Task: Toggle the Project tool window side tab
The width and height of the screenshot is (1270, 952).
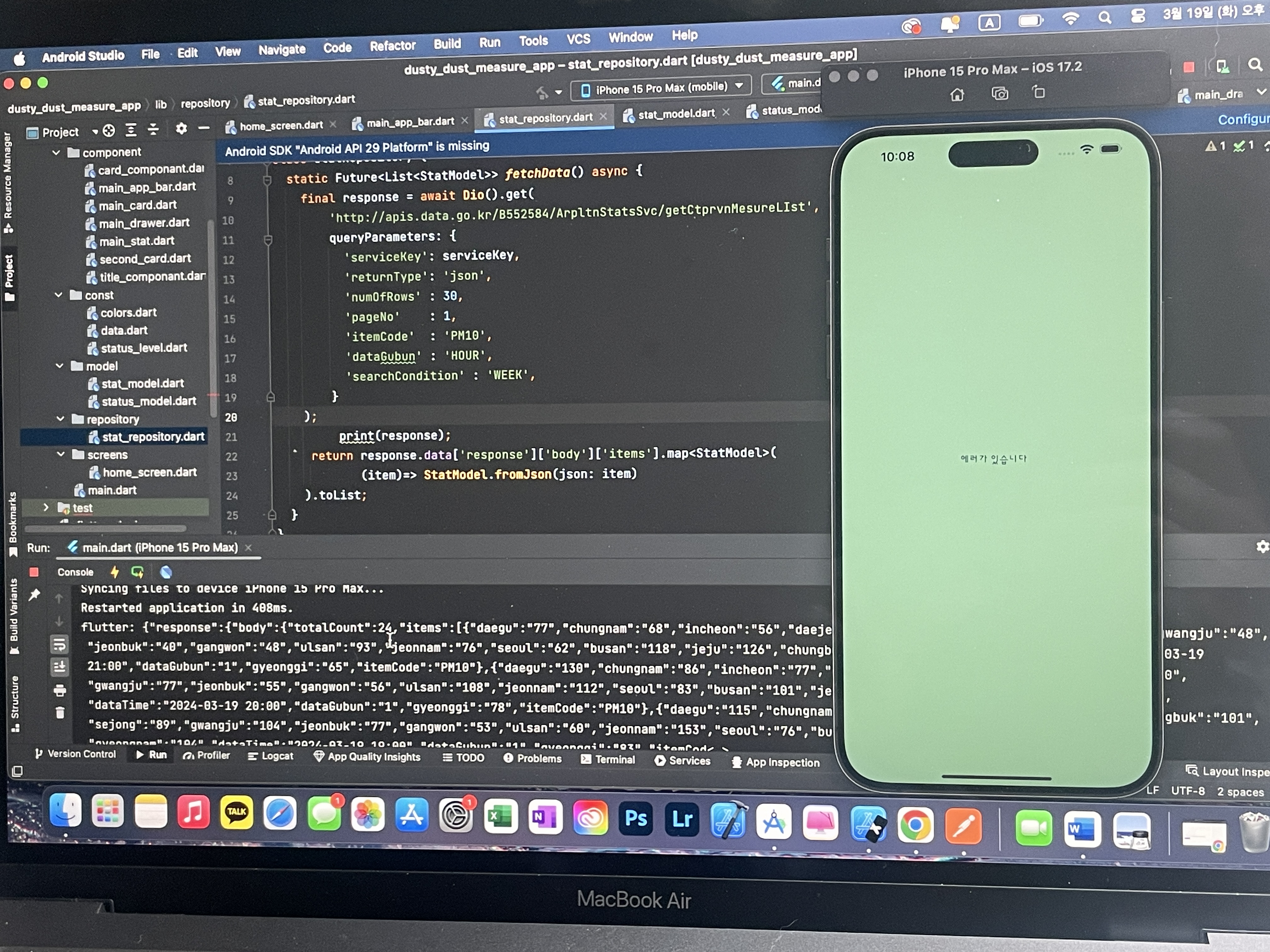Action: (x=9, y=278)
